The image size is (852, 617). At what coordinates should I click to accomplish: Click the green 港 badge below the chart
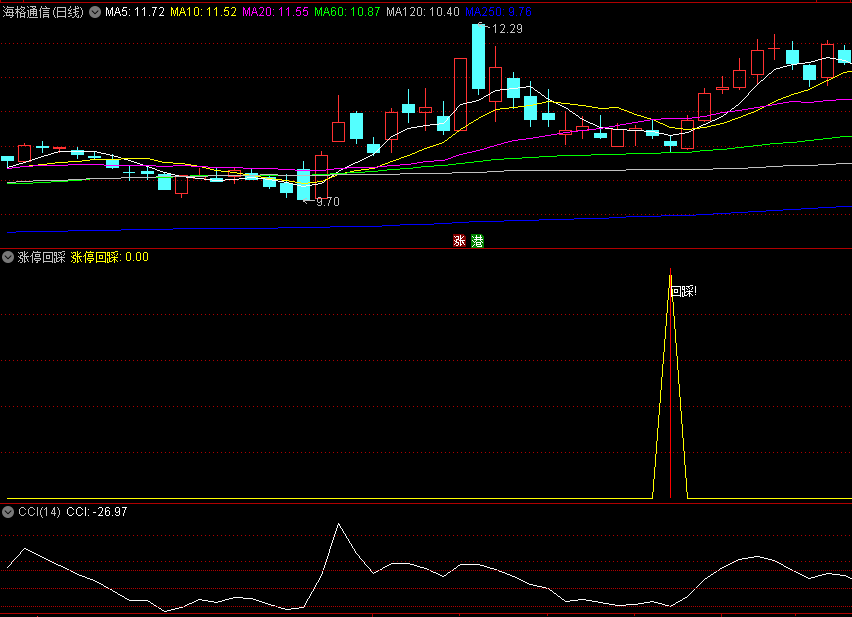point(477,241)
